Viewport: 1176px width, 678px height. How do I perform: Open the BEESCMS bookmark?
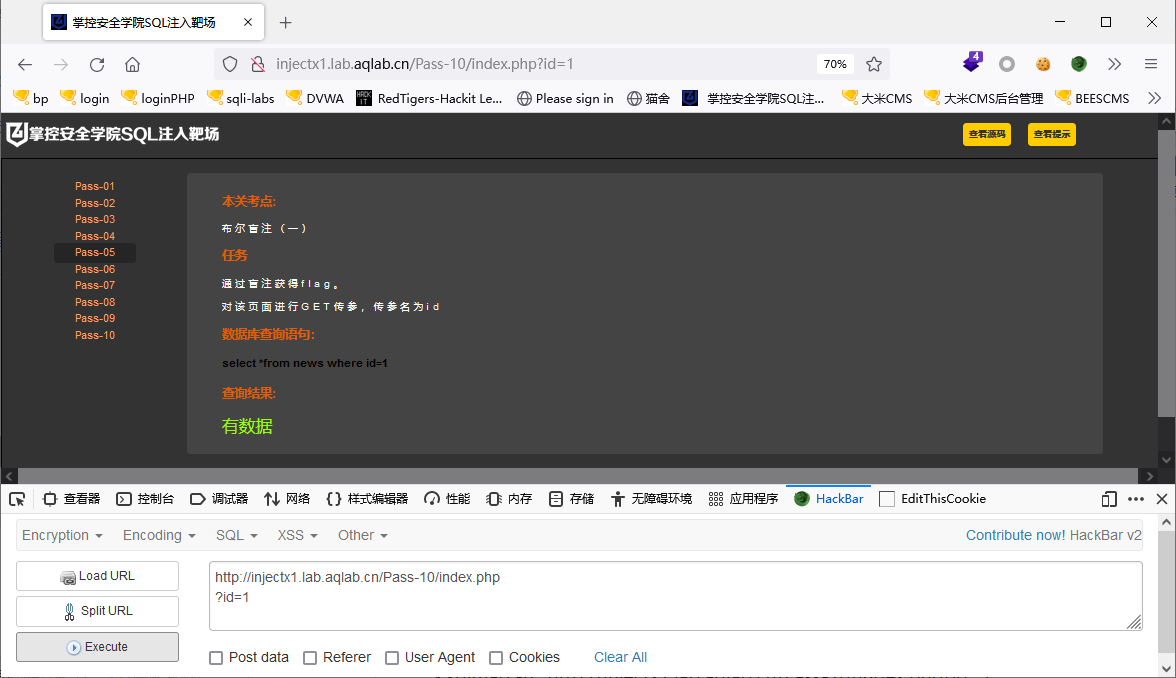(x=1092, y=98)
